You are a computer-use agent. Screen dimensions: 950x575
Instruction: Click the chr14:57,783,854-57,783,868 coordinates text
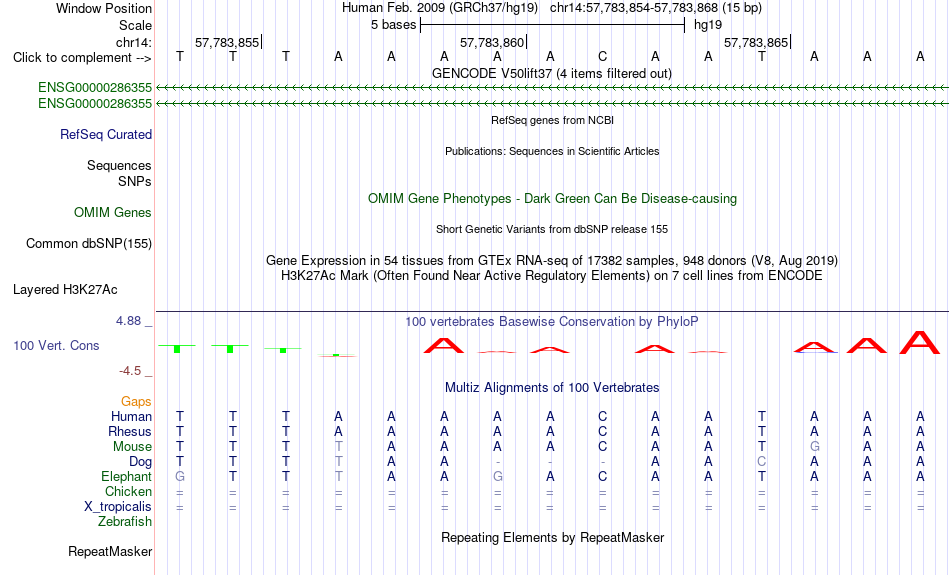(634, 8)
